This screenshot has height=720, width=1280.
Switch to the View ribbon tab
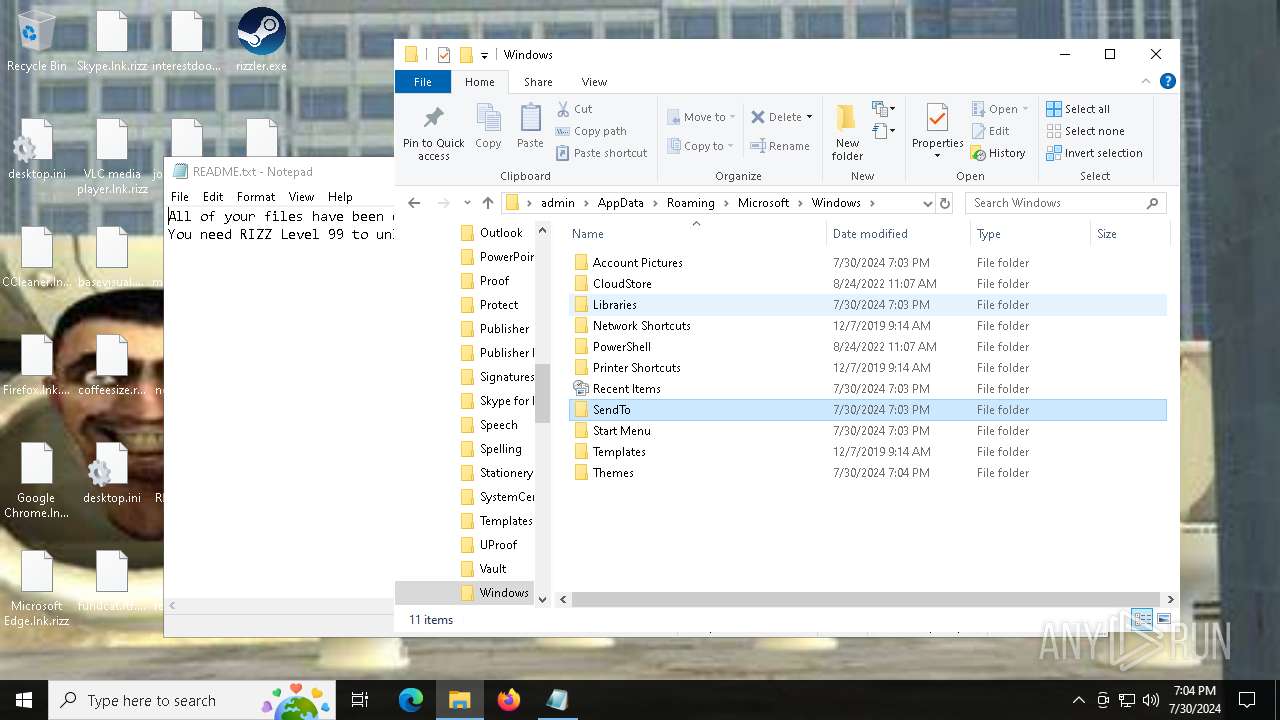click(x=594, y=82)
